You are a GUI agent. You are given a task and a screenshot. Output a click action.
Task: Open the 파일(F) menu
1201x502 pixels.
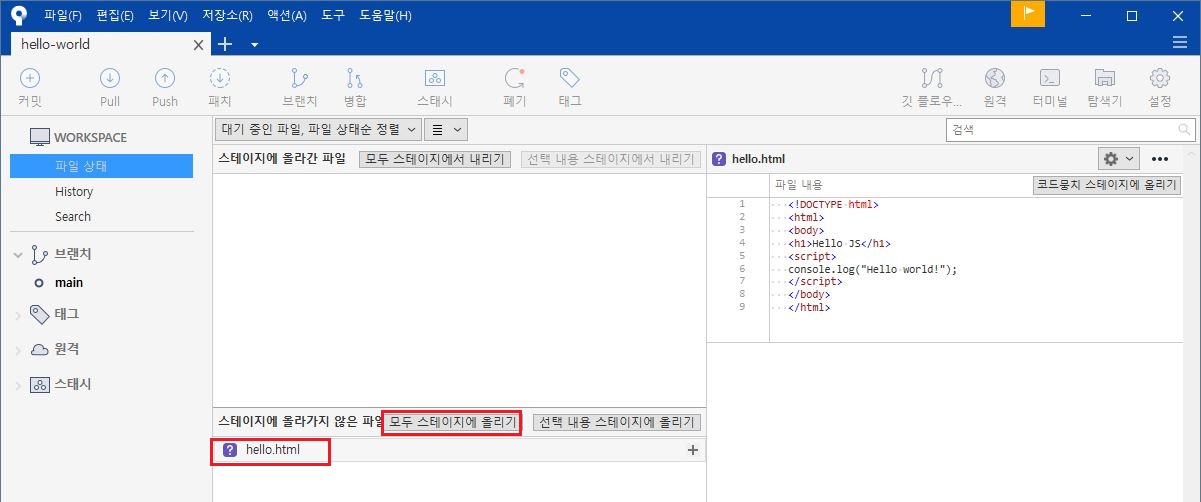(63, 16)
